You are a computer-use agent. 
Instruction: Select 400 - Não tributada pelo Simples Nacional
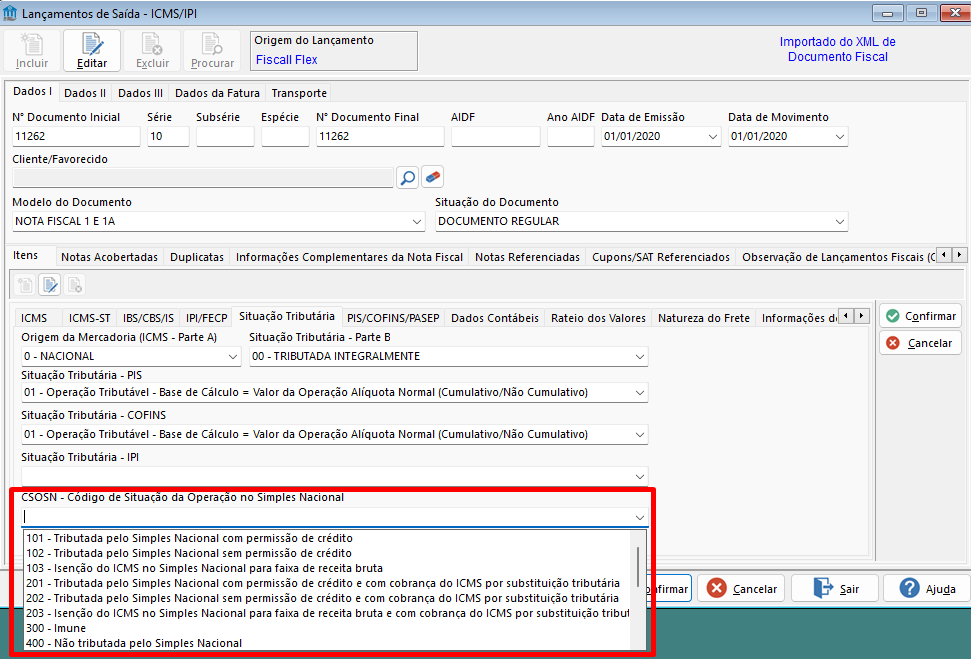click(x=327, y=643)
